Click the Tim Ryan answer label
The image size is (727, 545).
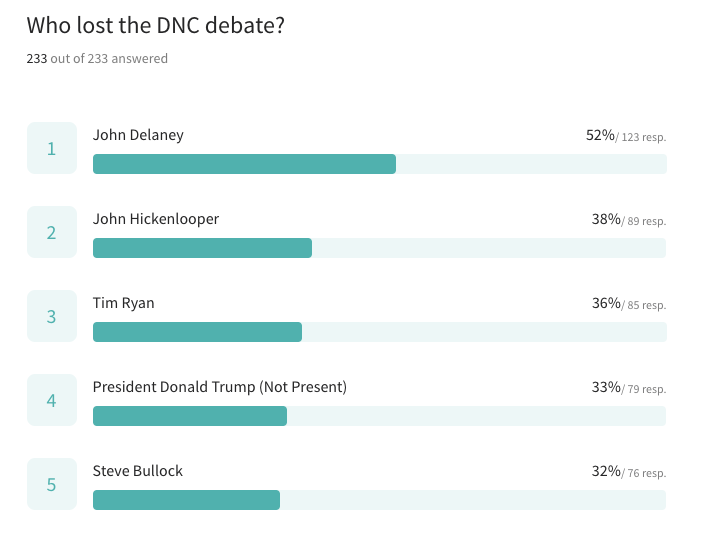tap(123, 303)
